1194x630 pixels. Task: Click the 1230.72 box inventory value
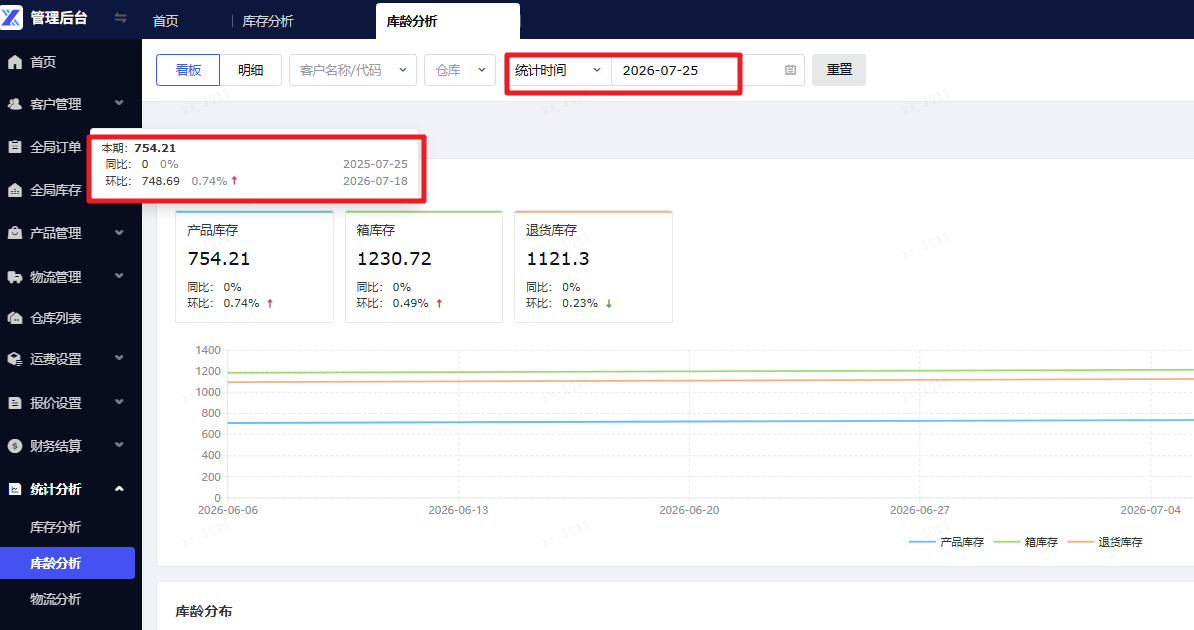click(x=394, y=259)
